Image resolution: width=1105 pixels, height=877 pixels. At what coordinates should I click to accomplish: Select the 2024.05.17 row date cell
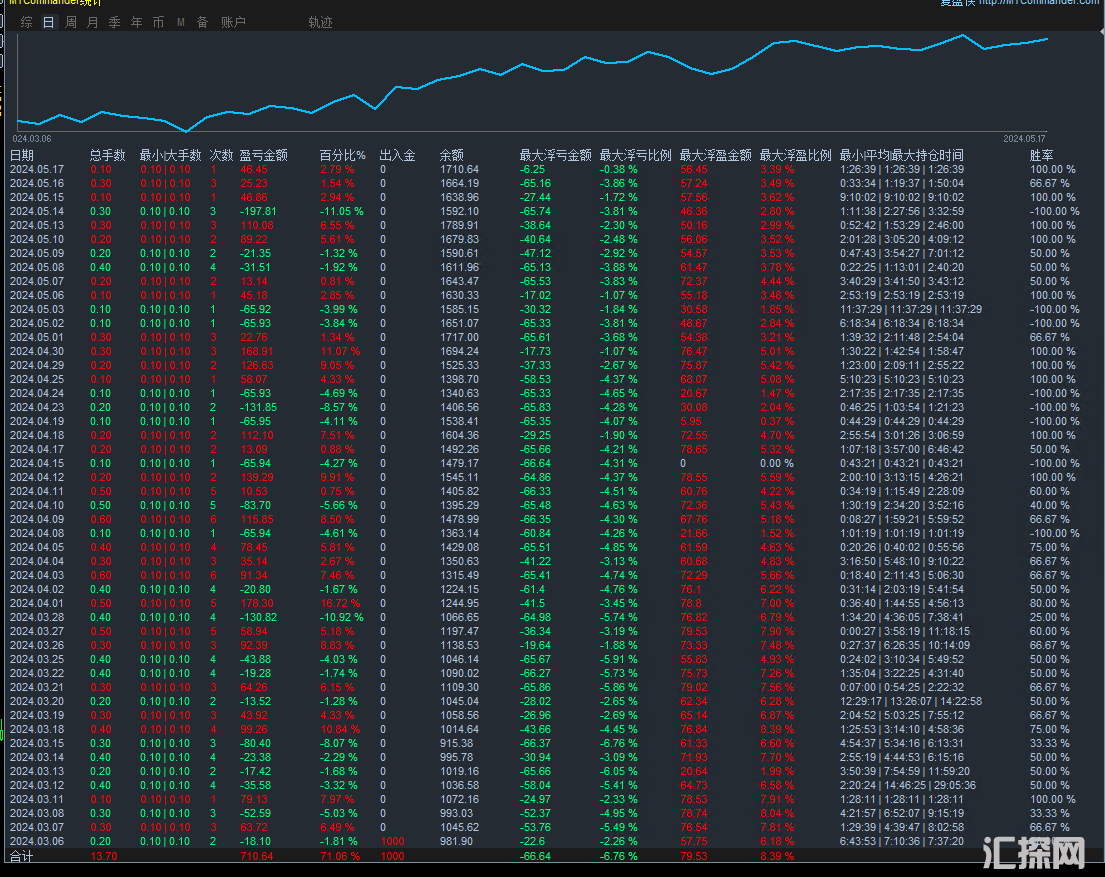click(37, 170)
